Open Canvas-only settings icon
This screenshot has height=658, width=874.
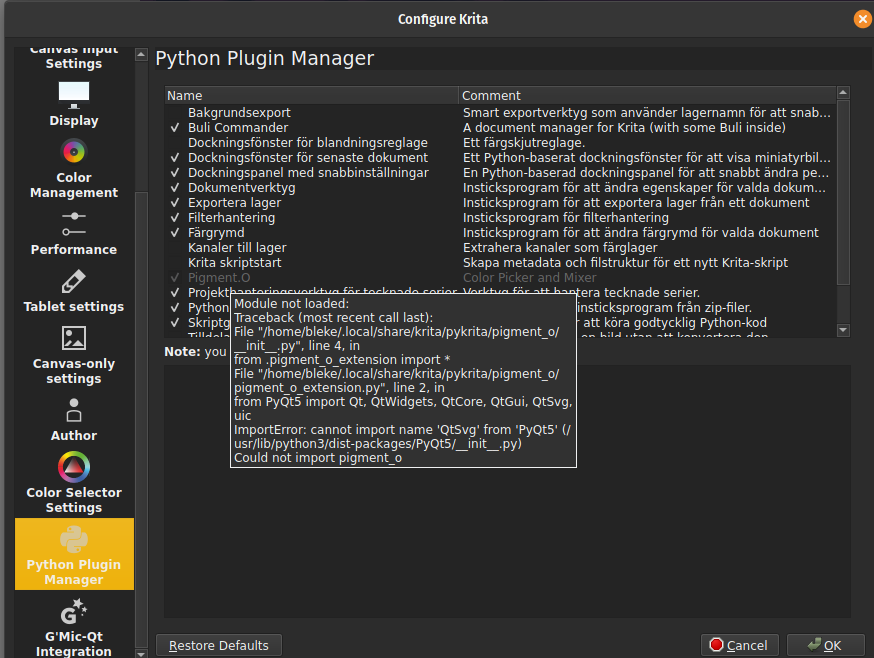[x=74, y=339]
